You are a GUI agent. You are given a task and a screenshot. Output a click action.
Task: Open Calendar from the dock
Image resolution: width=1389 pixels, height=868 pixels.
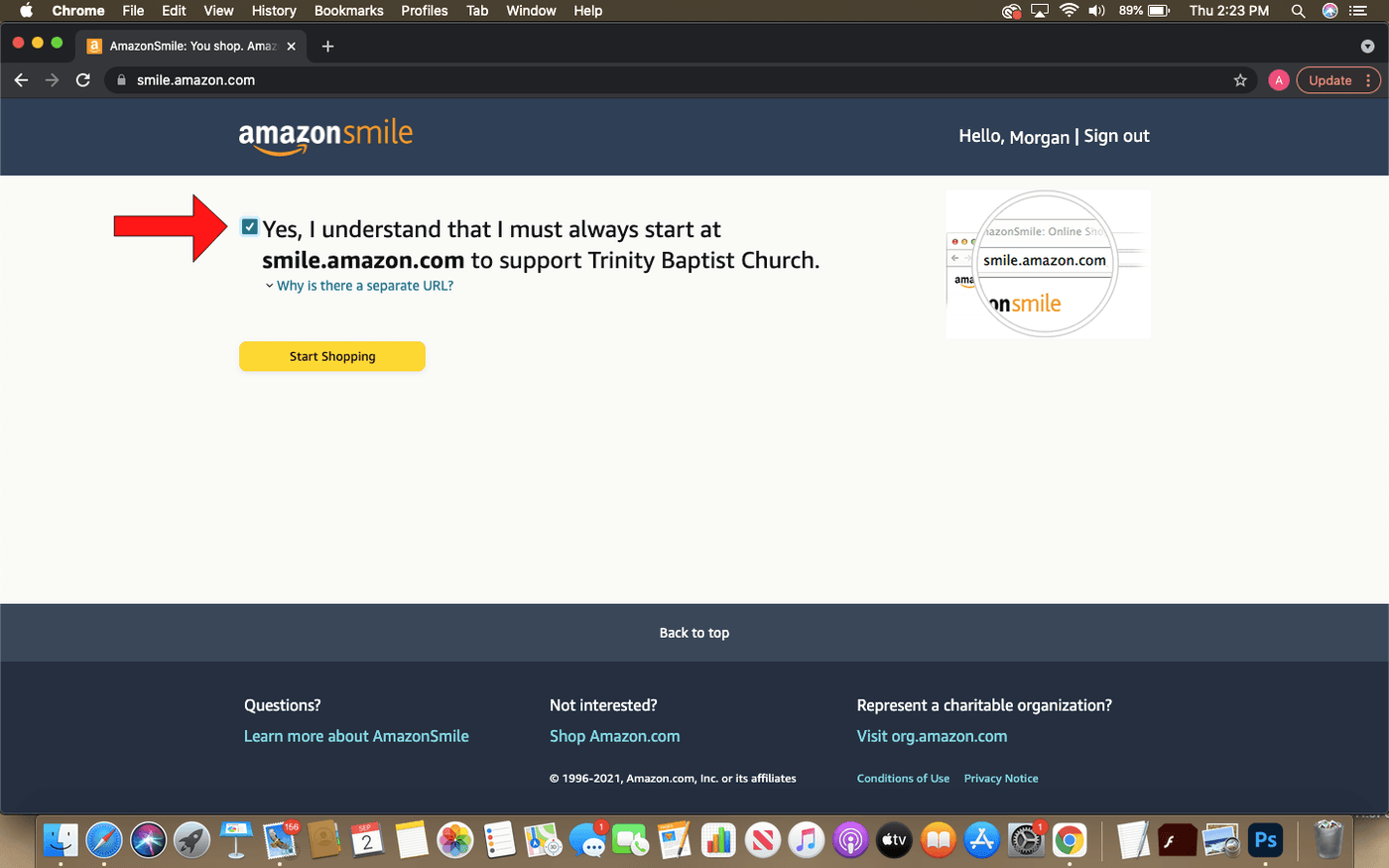tap(367, 840)
